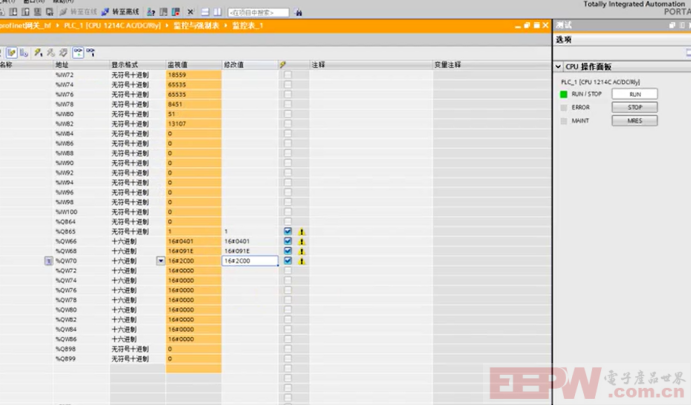This screenshot has width=691, height=405.
Task: Click the ERROR status indicator
Action: (x=564, y=107)
